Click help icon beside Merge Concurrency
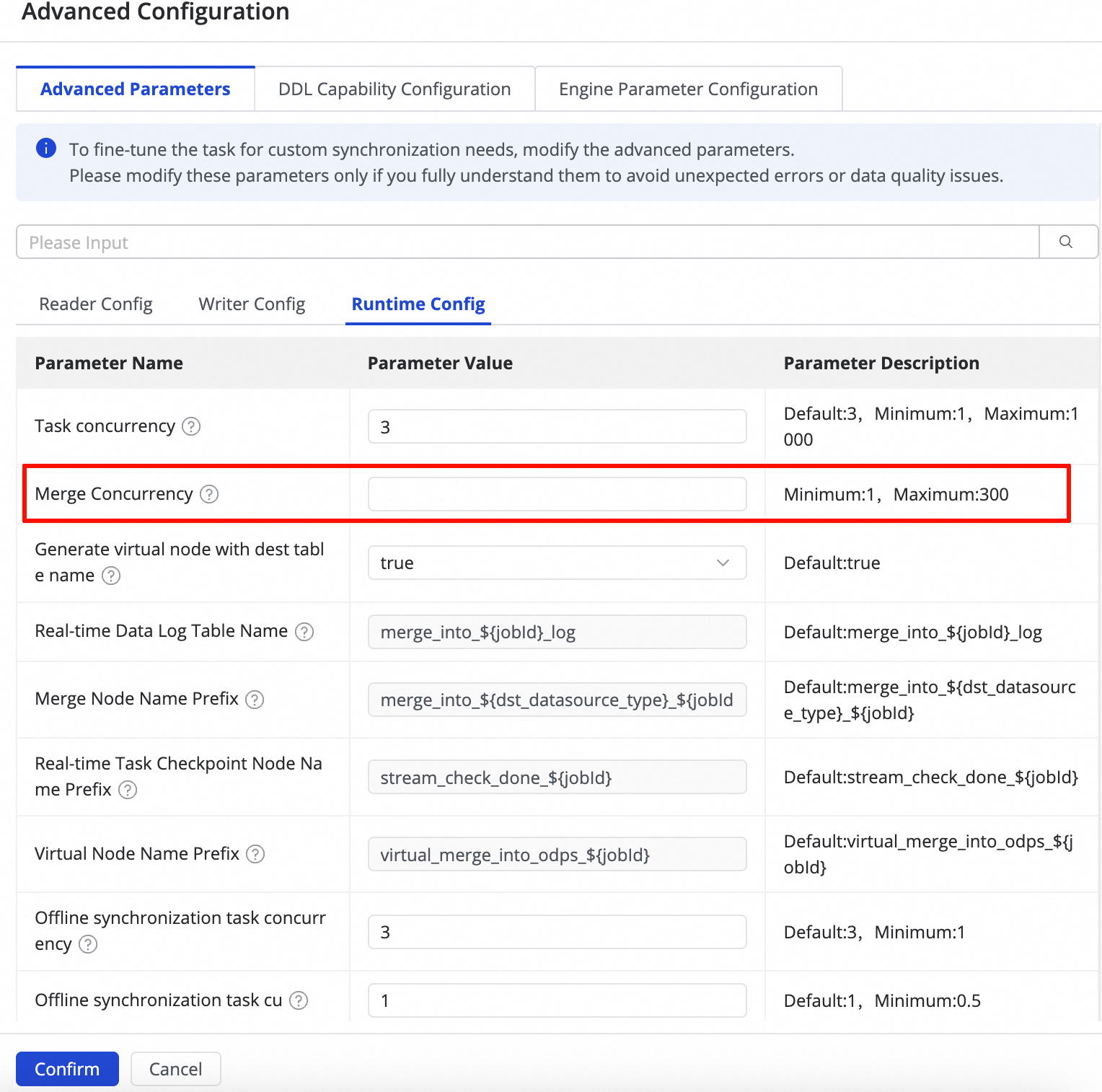The width and height of the screenshot is (1102, 1092). click(209, 494)
